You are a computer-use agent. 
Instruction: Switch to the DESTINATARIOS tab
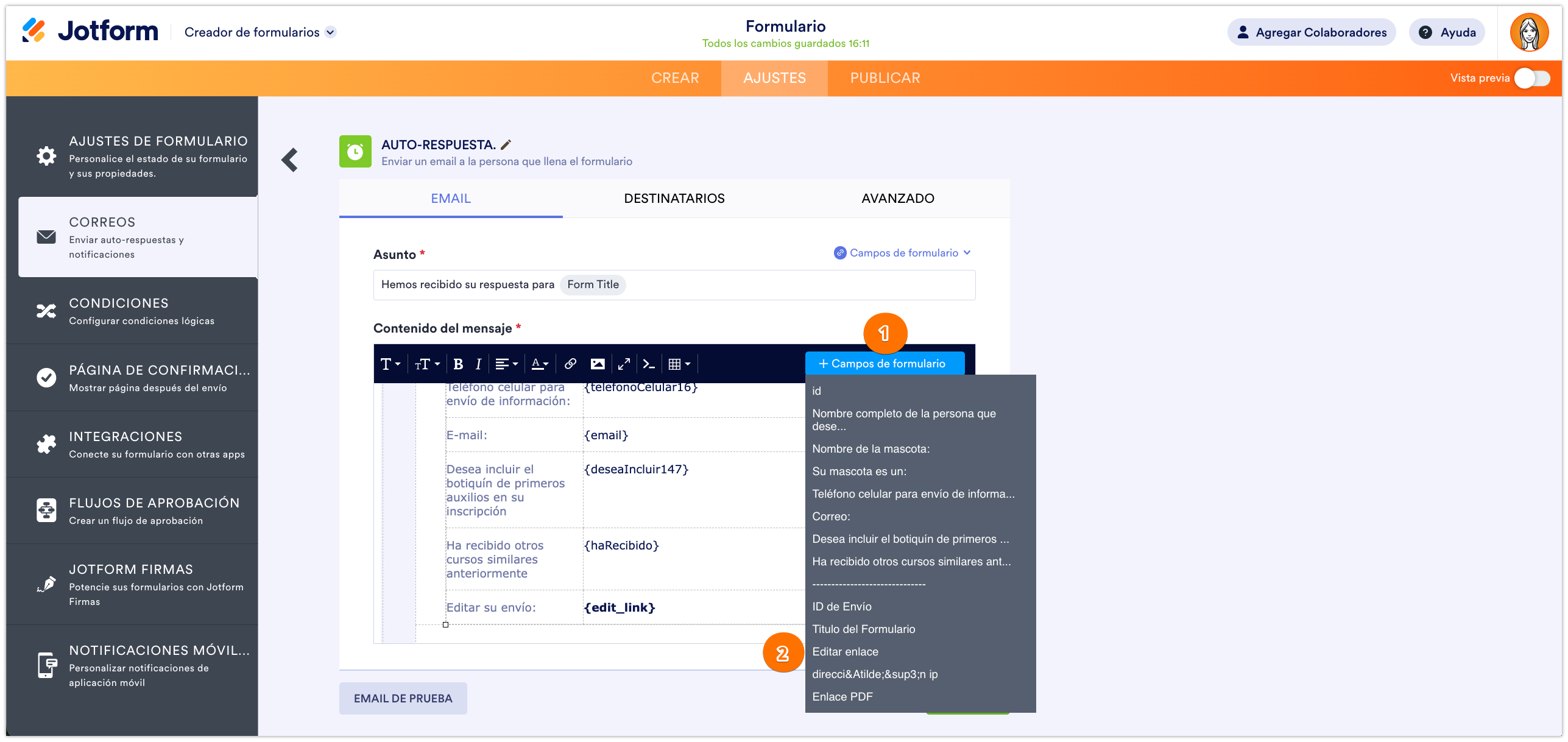(674, 199)
